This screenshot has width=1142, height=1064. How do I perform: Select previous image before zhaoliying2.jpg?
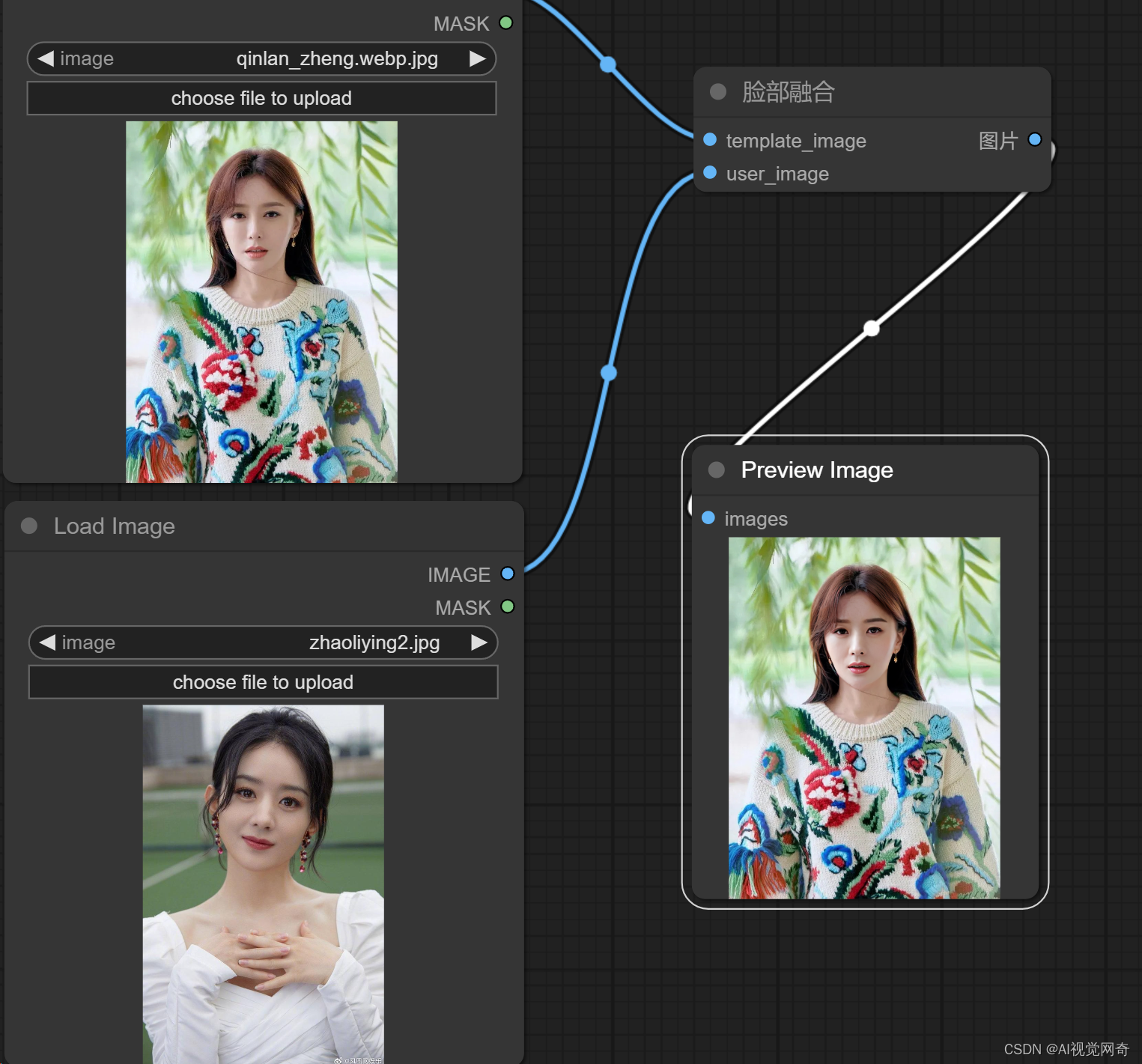coord(47,642)
